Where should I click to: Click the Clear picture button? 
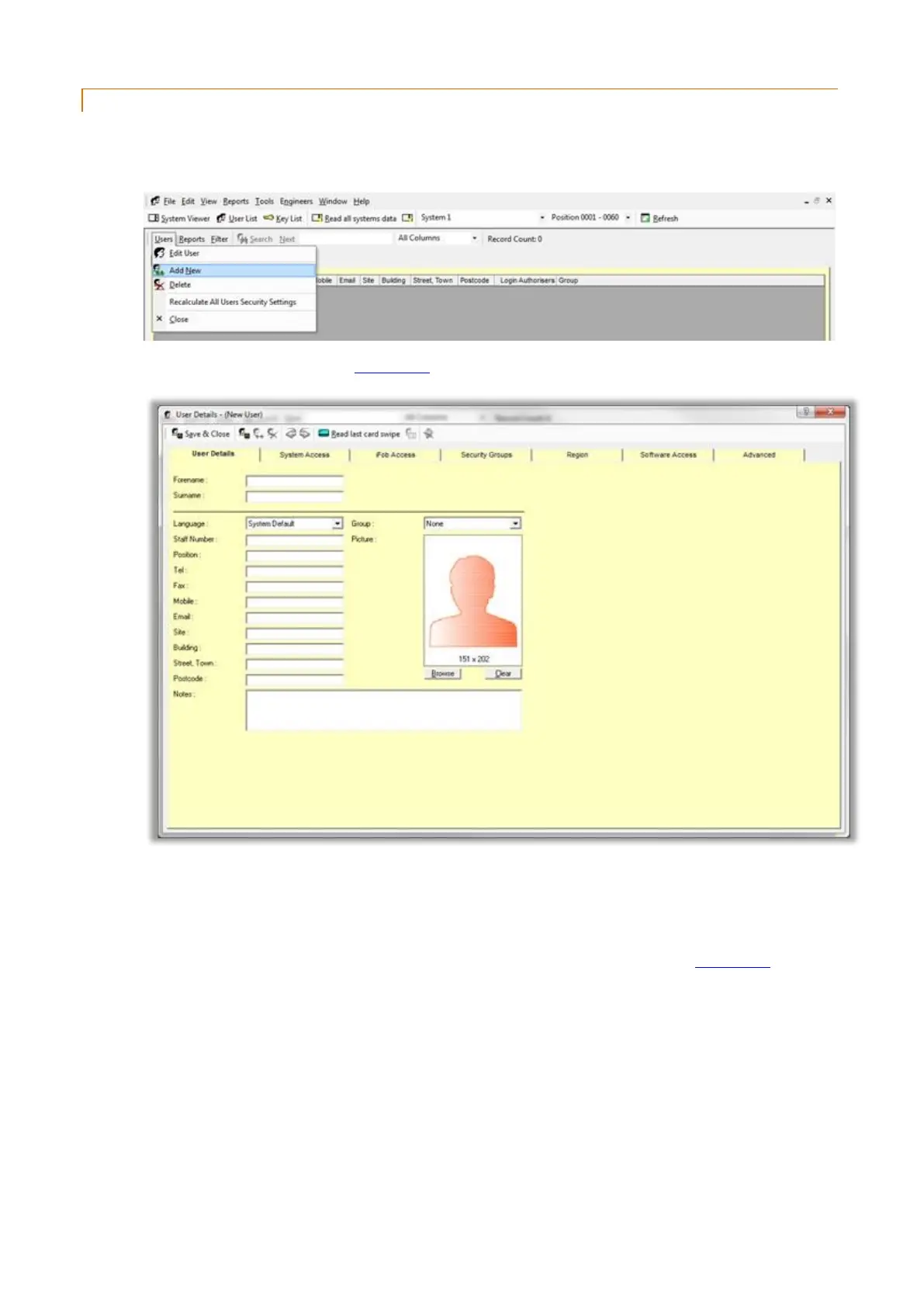[504, 674]
